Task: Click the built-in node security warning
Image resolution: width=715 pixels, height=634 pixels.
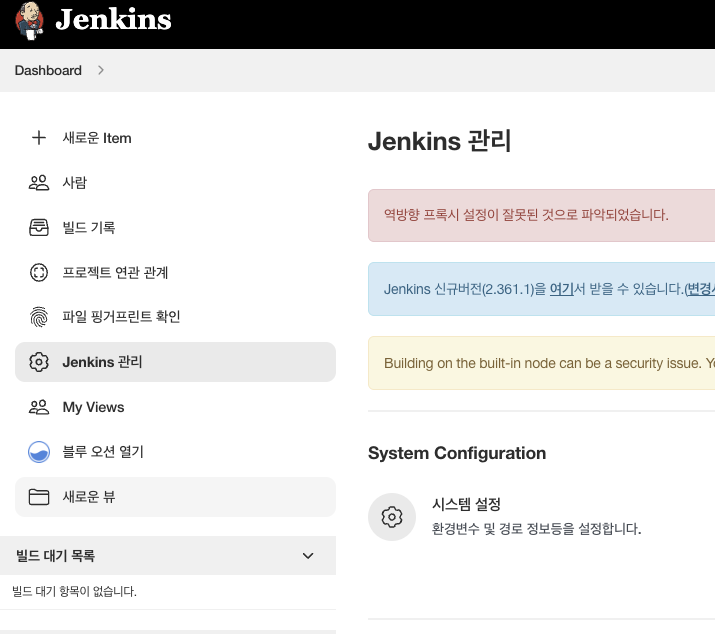Action: pos(541,363)
